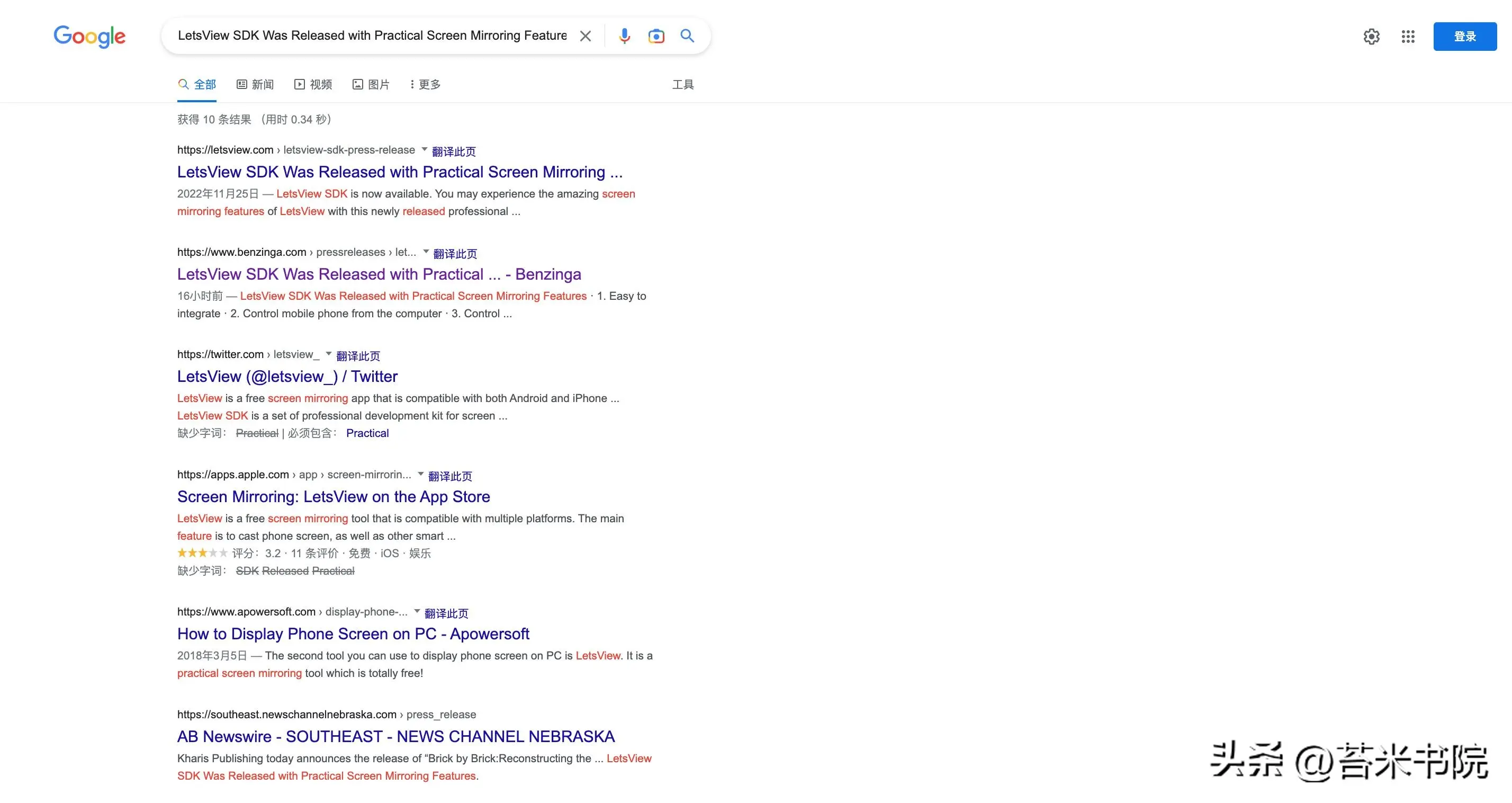Viewport: 1512px width, 803px height.
Task: Open image search with the camera icon
Action: [656, 37]
